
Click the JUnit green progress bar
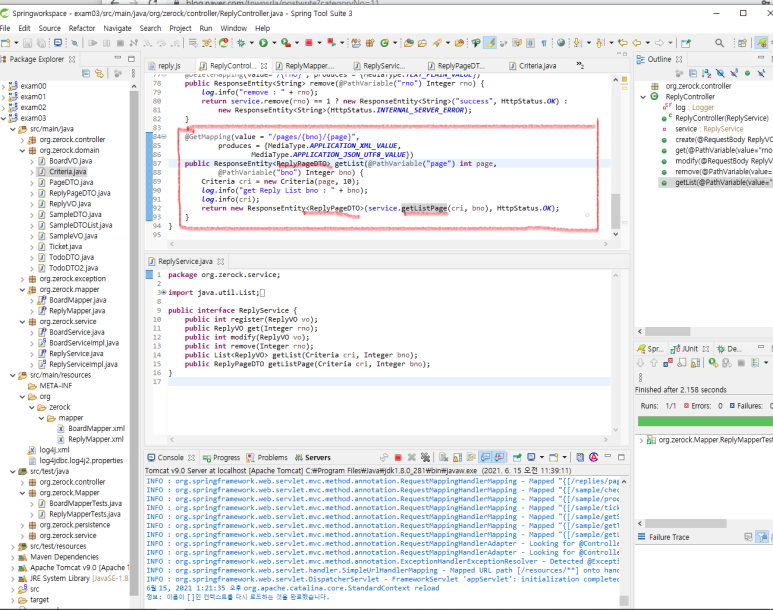point(705,421)
